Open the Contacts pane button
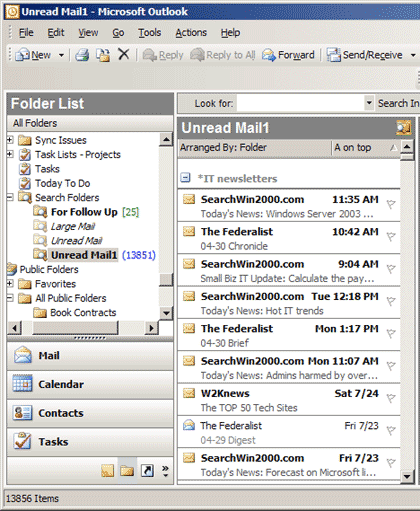 (x=90, y=413)
